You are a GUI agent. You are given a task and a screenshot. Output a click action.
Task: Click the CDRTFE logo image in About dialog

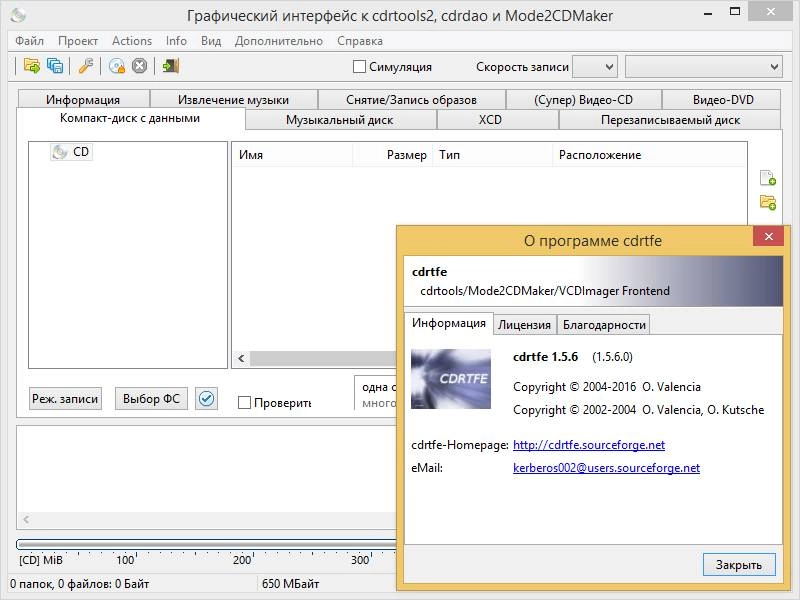tap(451, 379)
